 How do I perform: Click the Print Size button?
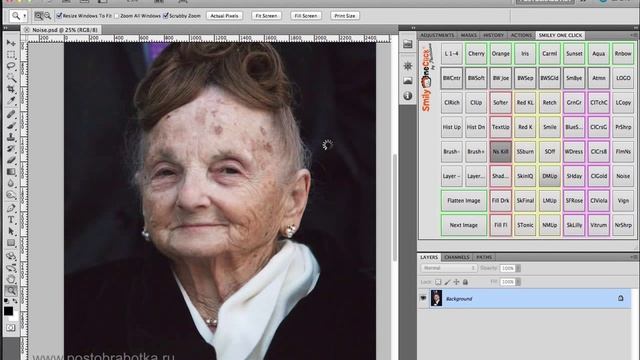coord(345,16)
